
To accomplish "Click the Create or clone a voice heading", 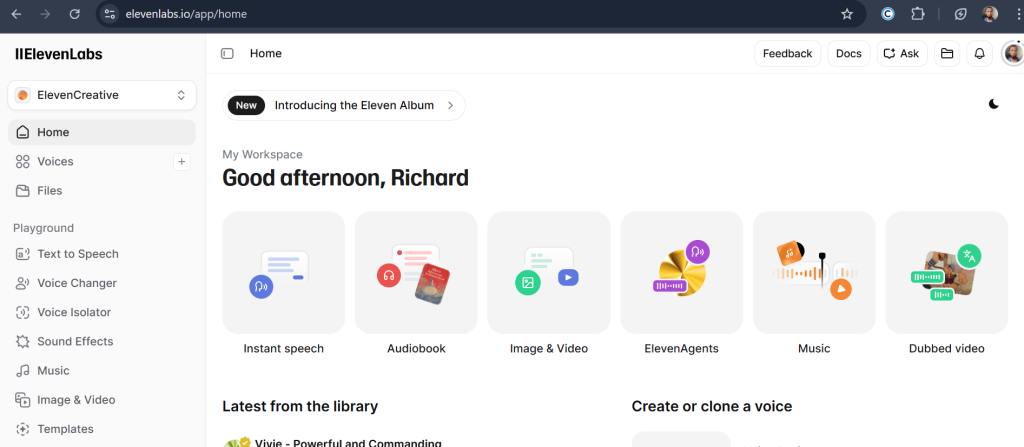I will (x=712, y=406).
